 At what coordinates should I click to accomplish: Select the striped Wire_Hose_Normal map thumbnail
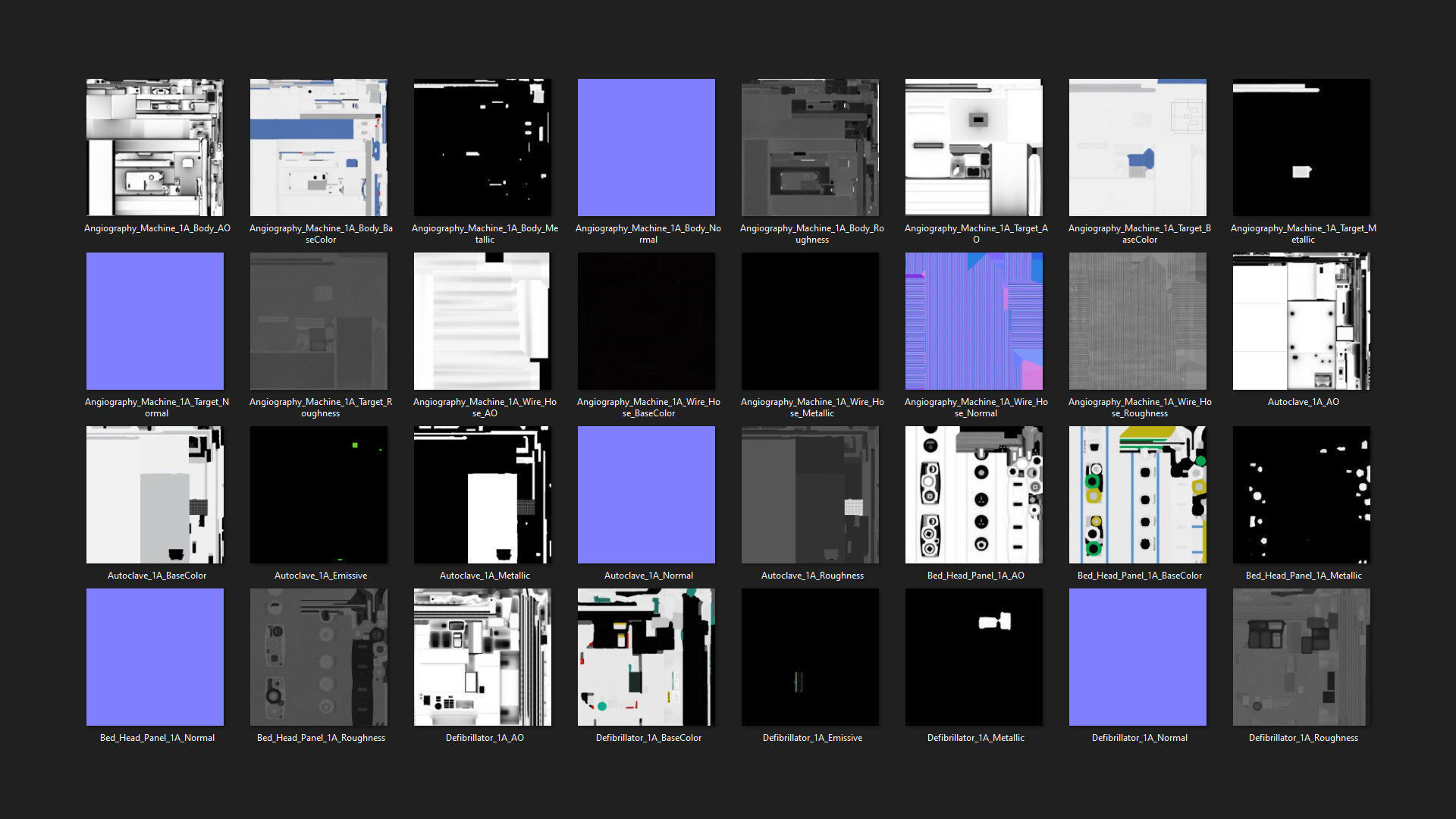coord(974,321)
